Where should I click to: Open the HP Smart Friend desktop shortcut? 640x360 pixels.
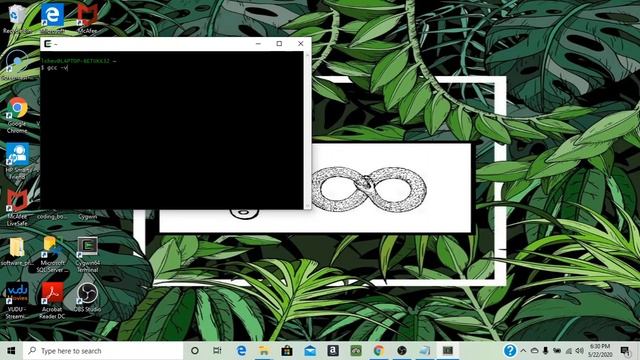coord(17,161)
